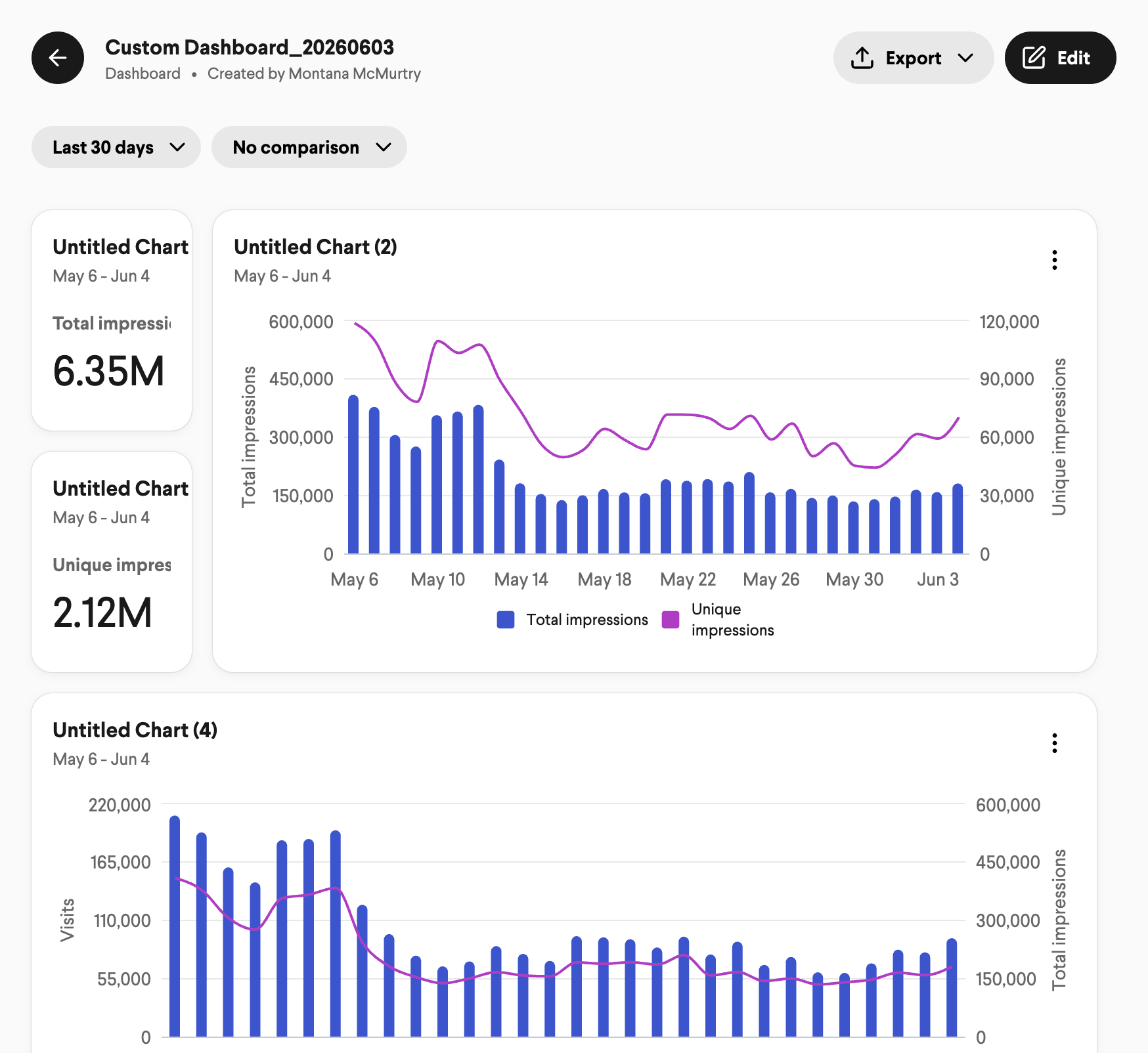Select the Total impressions 6.35M card
The image size is (1148, 1053).
tap(112, 320)
